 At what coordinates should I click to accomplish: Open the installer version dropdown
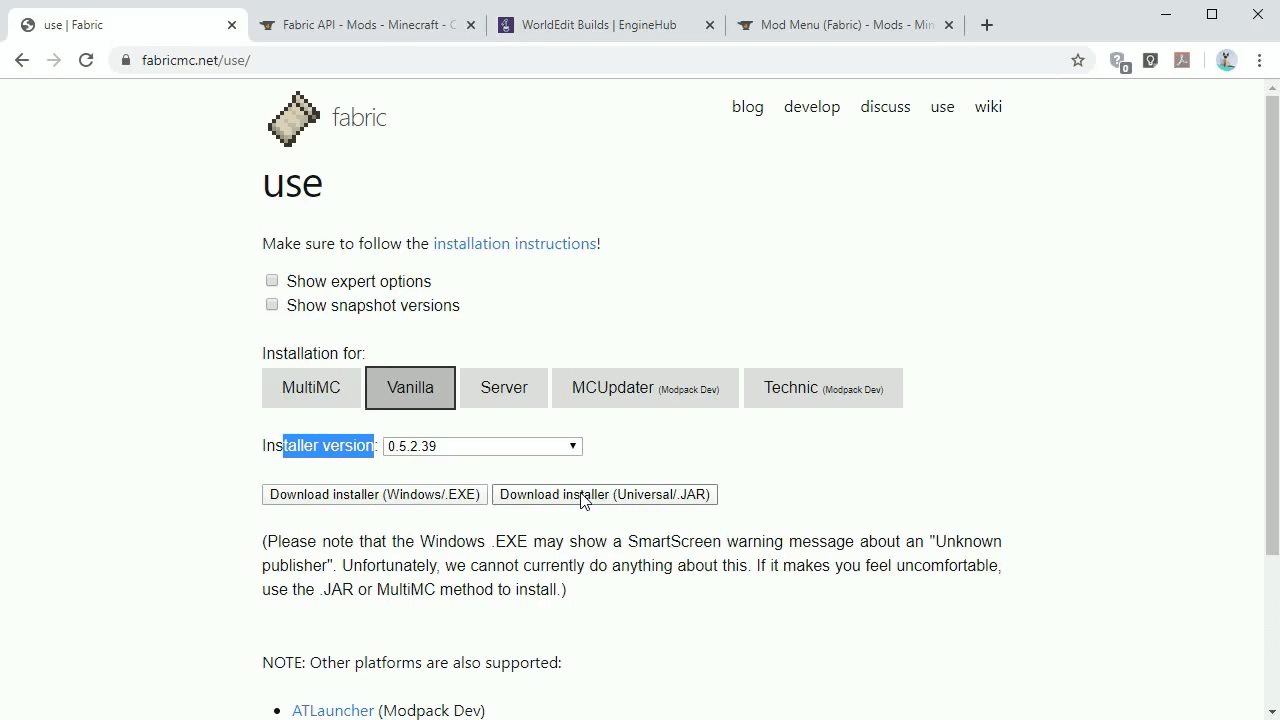pyautogui.click(x=483, y=446)
